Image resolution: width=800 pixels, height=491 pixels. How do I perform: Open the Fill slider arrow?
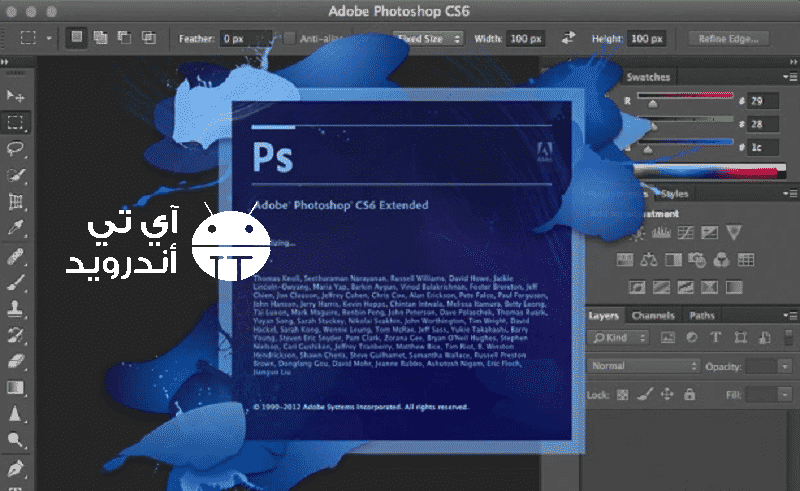tap(785, 395)
